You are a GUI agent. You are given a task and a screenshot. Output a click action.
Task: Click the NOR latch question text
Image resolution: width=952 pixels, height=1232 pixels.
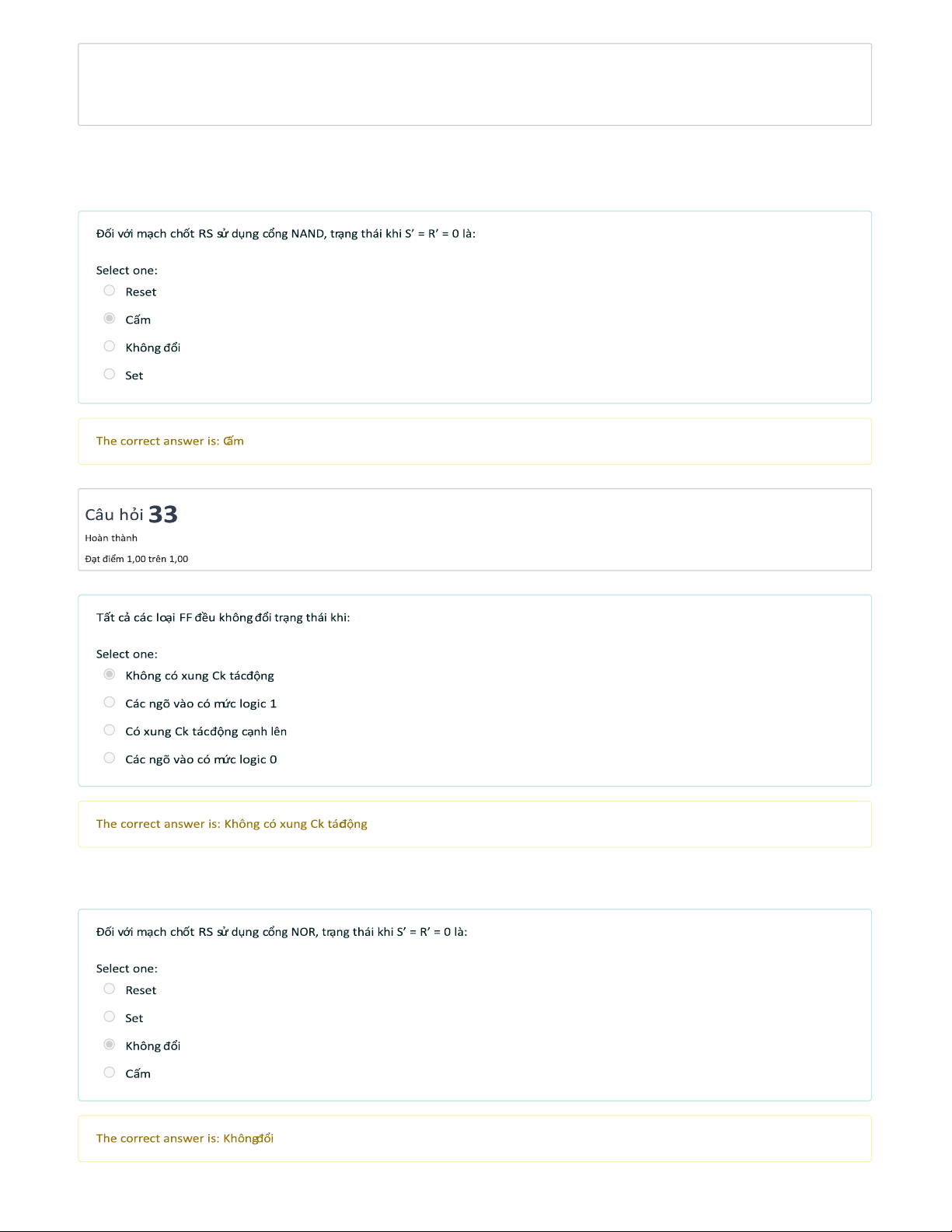tap(282, 932)
